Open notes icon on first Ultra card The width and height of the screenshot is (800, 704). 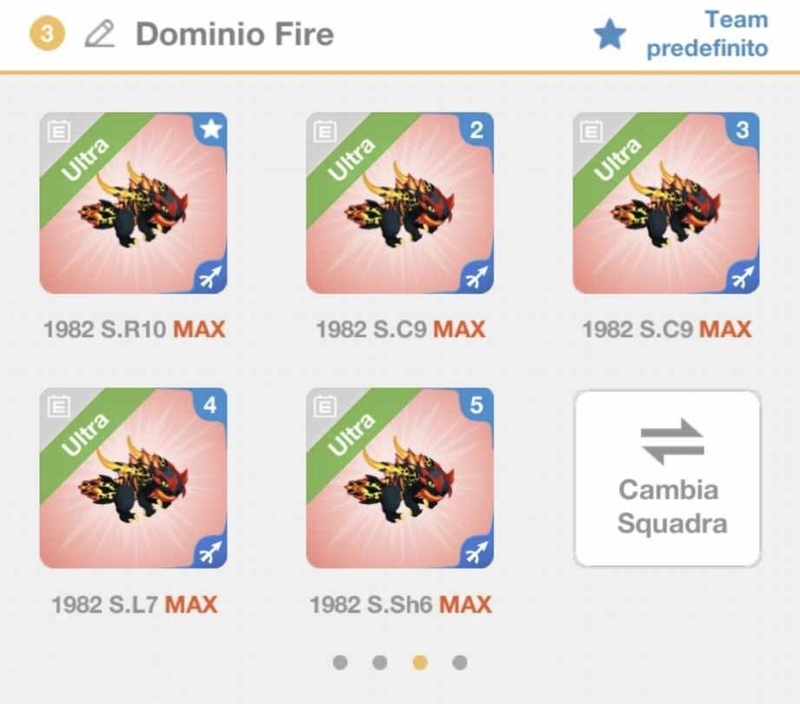point(59,132)
